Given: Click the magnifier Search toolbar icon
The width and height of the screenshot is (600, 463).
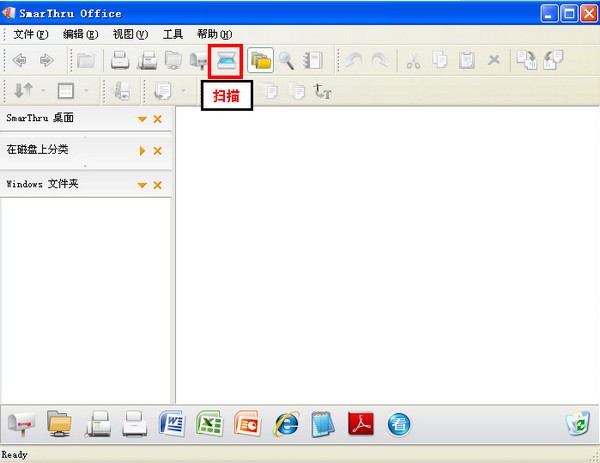Looking at the screenshot, I should tap(286, 60).
